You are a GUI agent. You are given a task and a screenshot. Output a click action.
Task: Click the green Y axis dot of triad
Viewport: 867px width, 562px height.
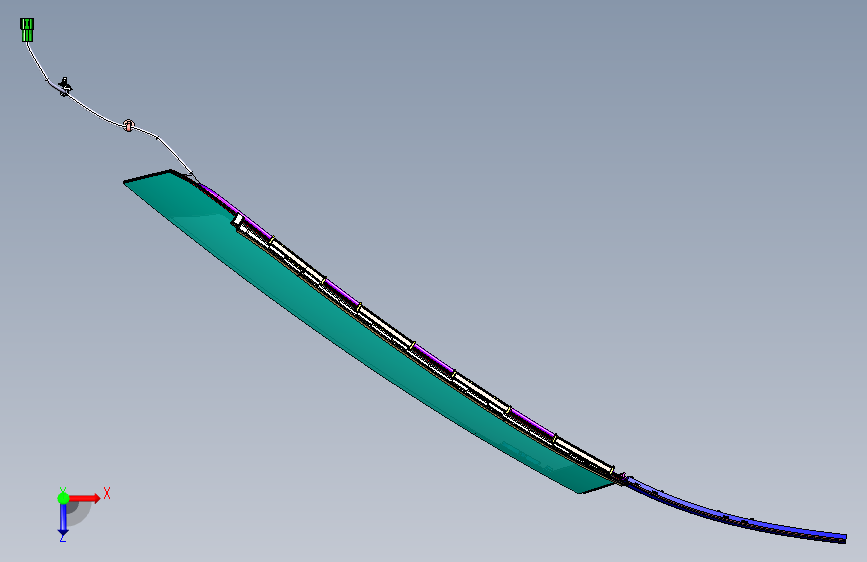(64, 498)
